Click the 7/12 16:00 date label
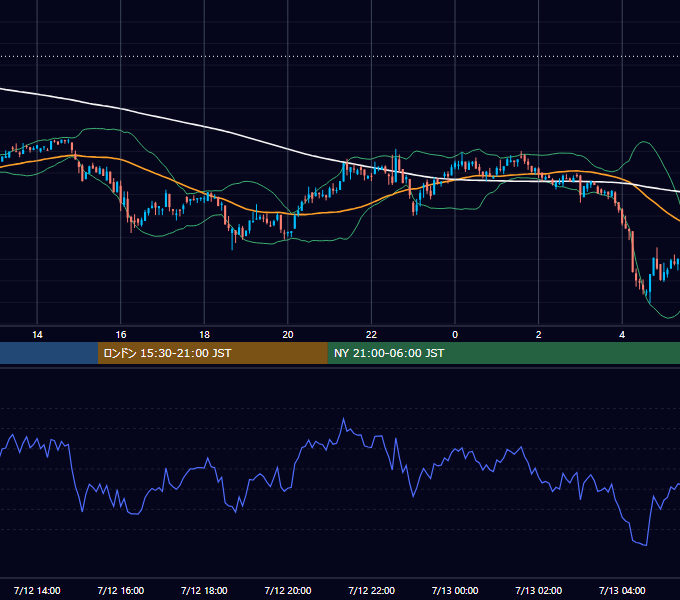The image size is (680, 600). (121, 590)
